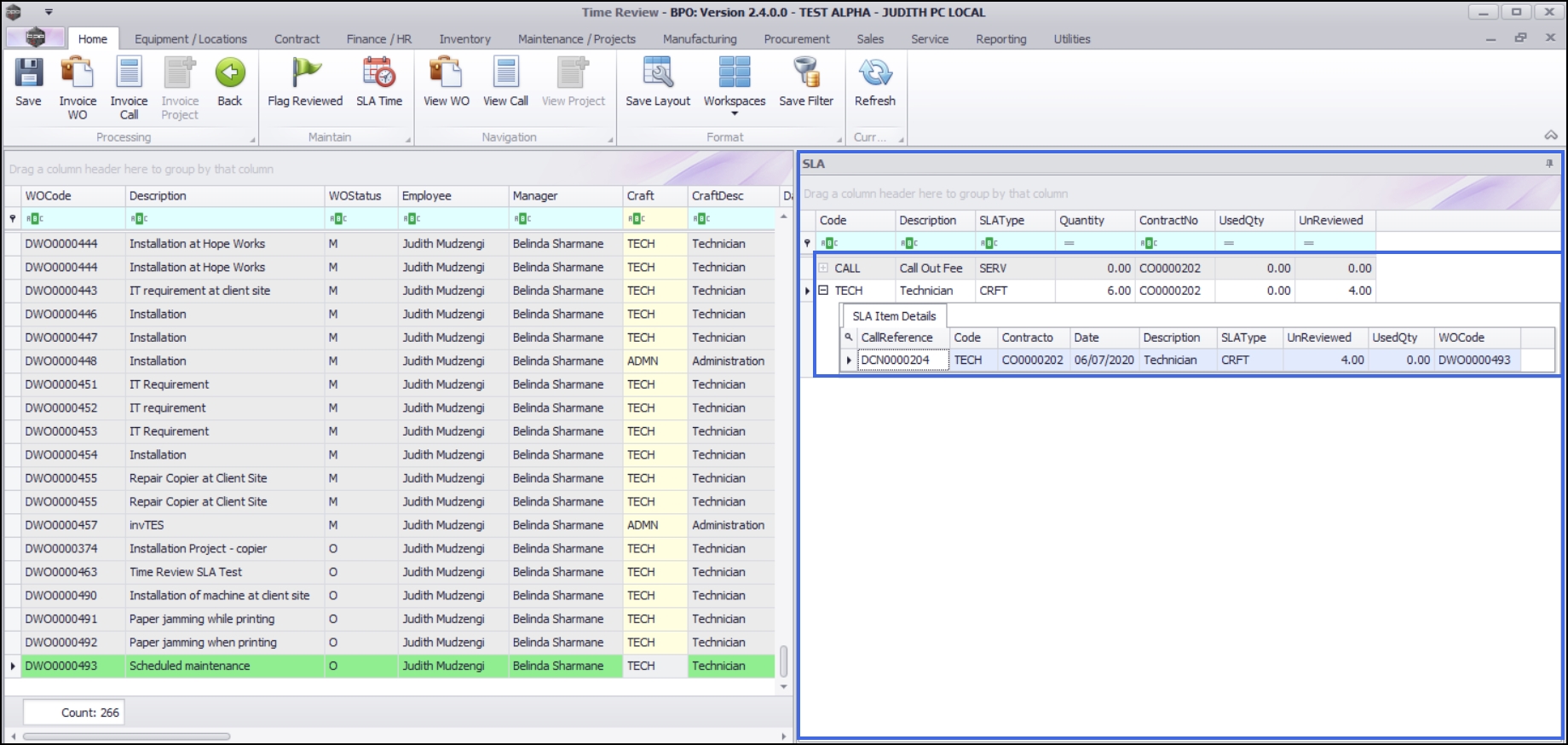Click the SLA Item Details tab
The width and height of the screenshot is (1568, 745).
tap(893, 316)
